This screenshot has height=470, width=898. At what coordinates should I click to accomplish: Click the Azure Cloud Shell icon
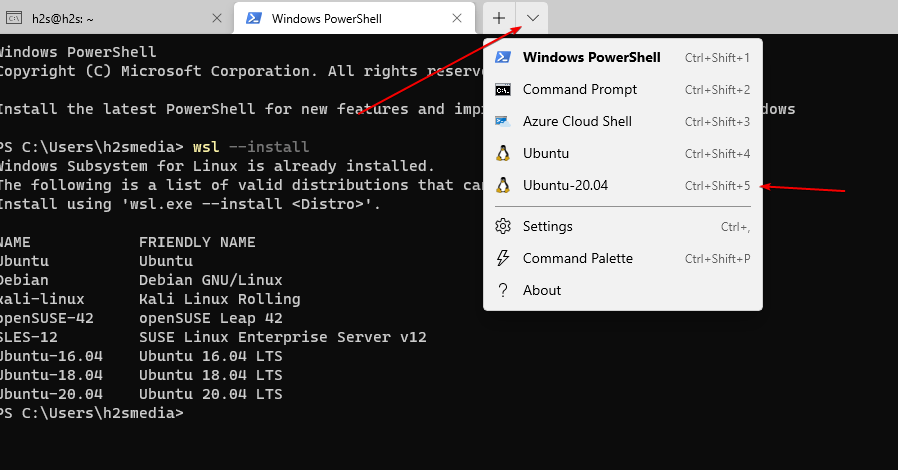click(504, 121)
